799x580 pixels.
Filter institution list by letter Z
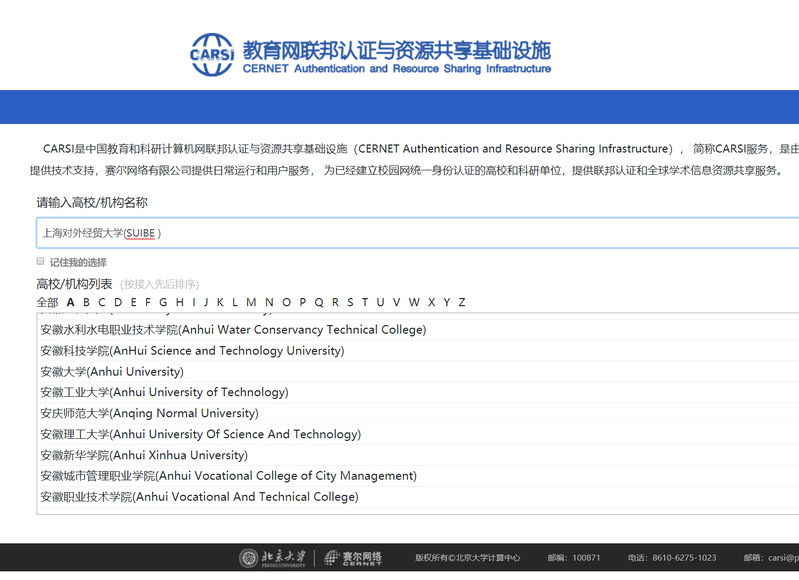coord(462,302)
